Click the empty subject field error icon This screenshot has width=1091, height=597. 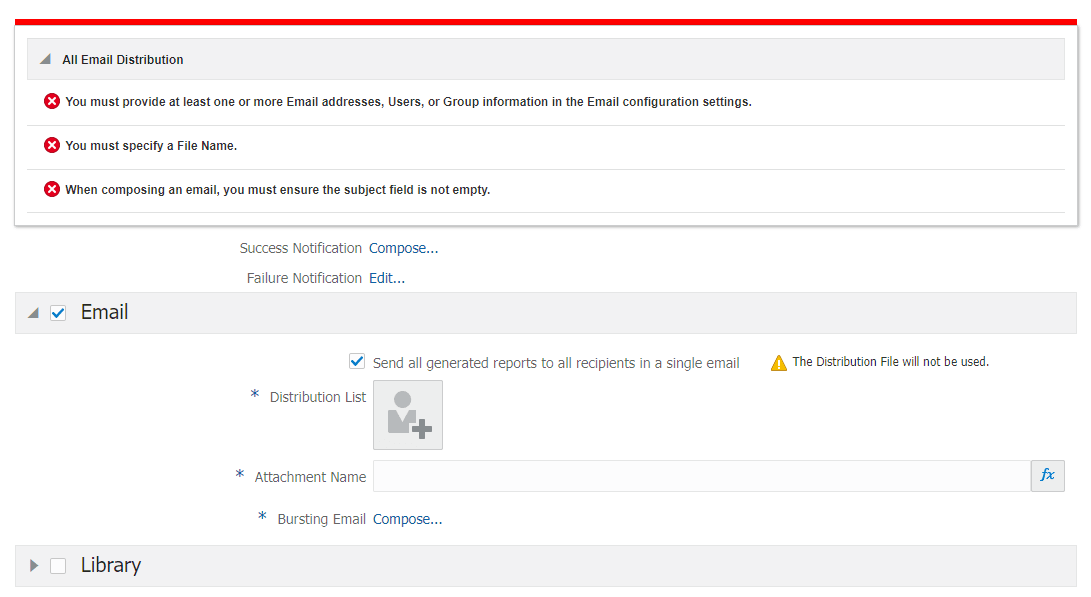pos(52,189)
